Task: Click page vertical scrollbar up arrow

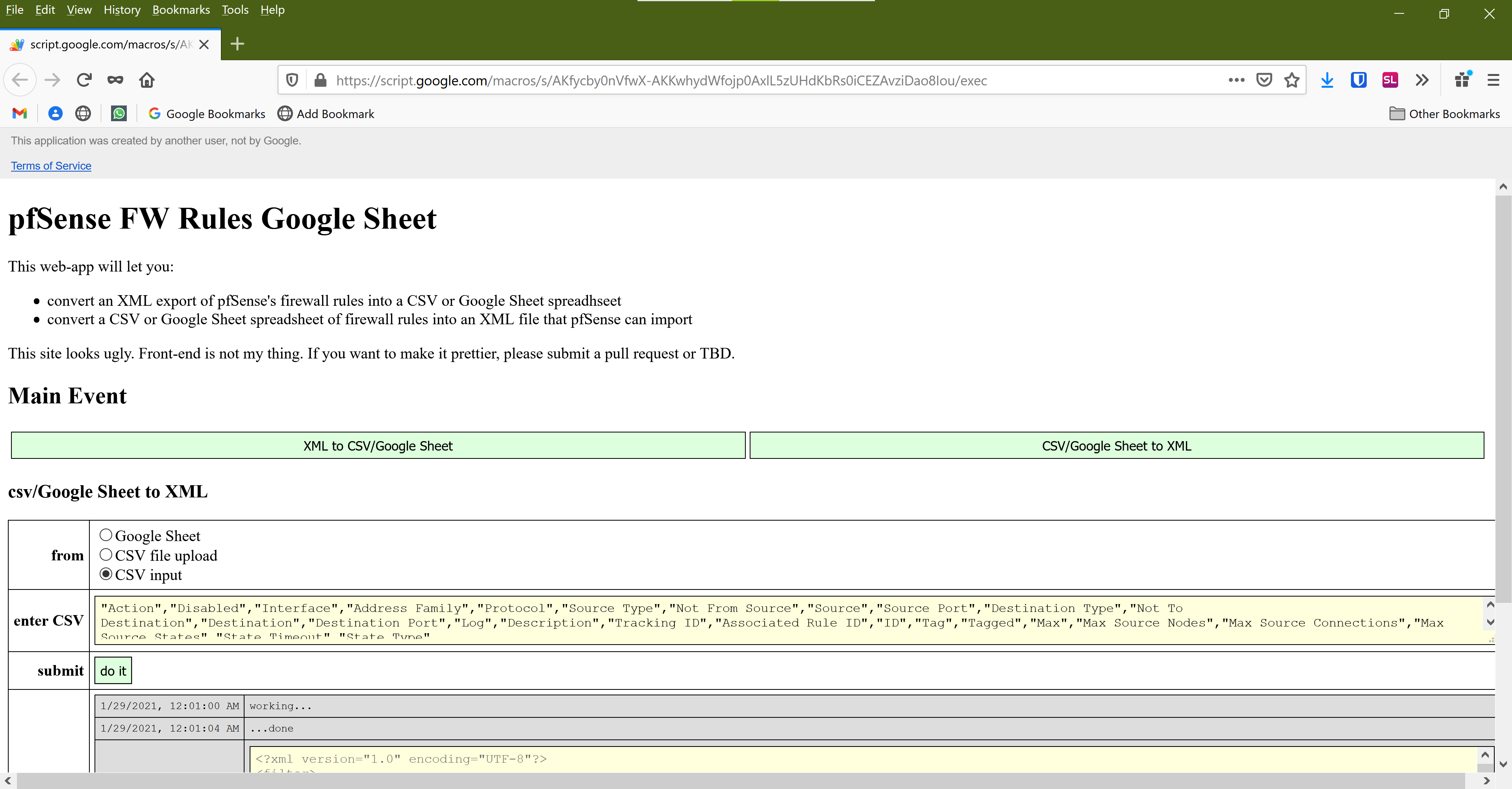Action: click(x=1503, y=187)
